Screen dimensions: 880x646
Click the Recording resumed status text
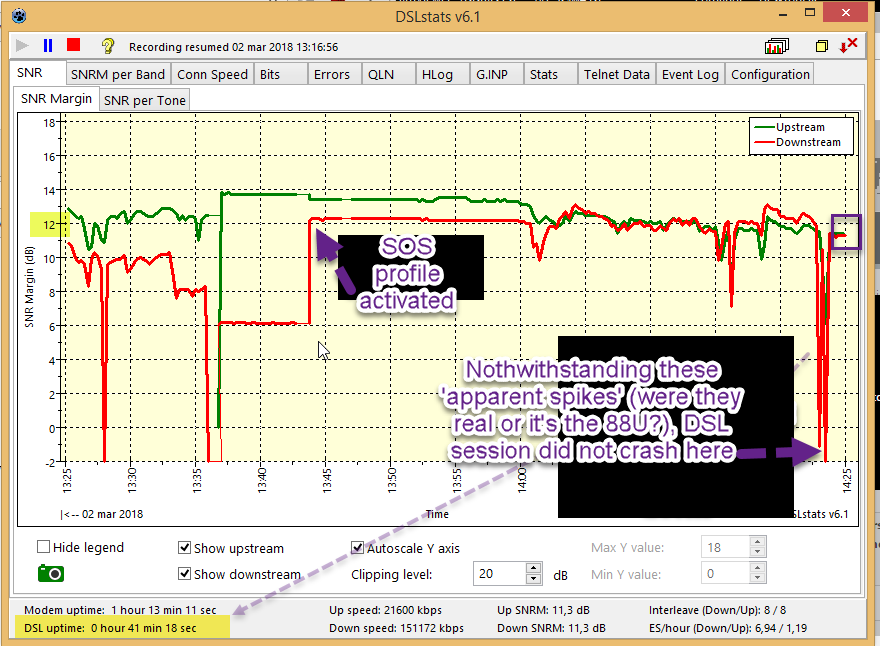click(233, 47)
